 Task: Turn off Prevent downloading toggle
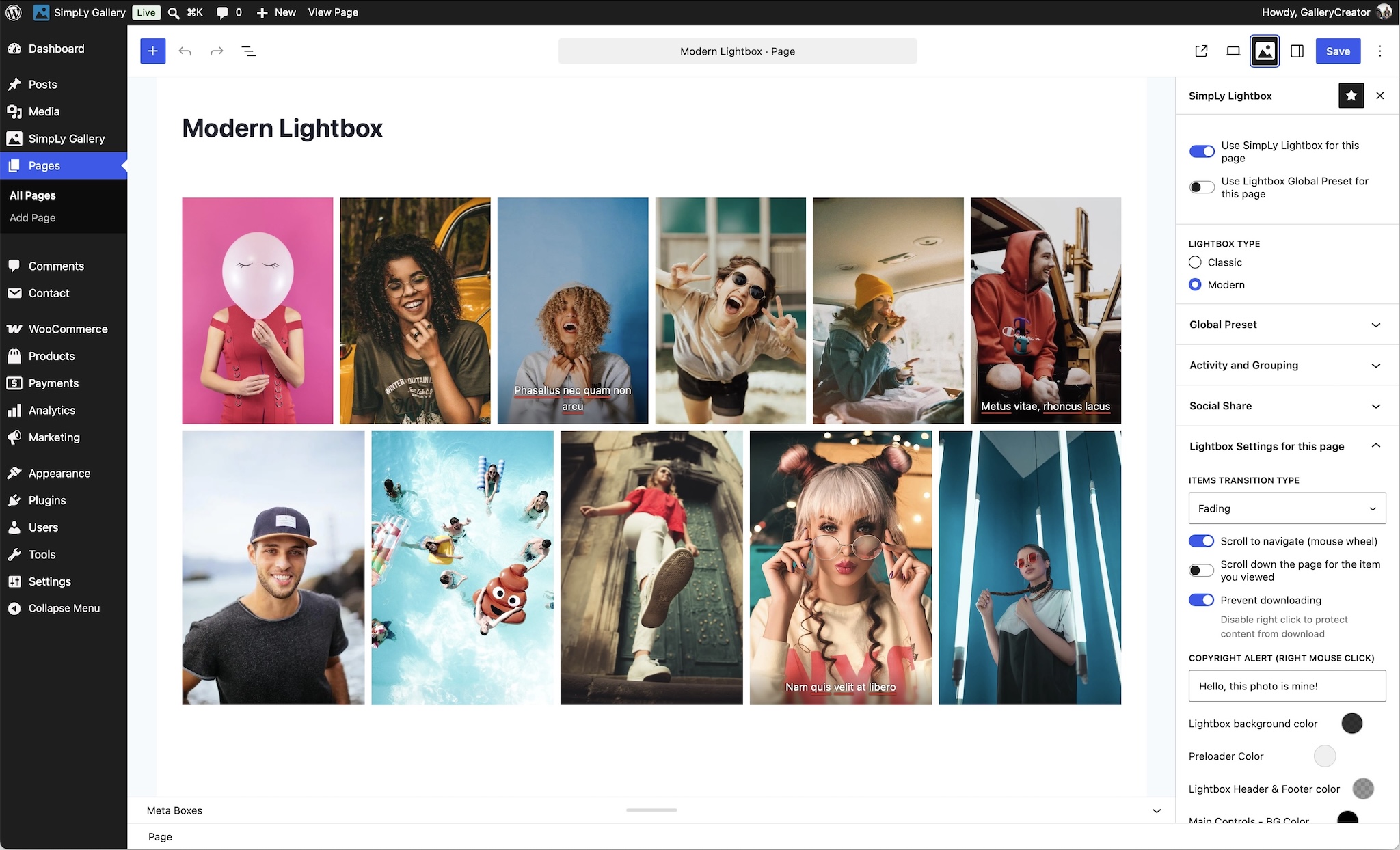point(1201,600)
